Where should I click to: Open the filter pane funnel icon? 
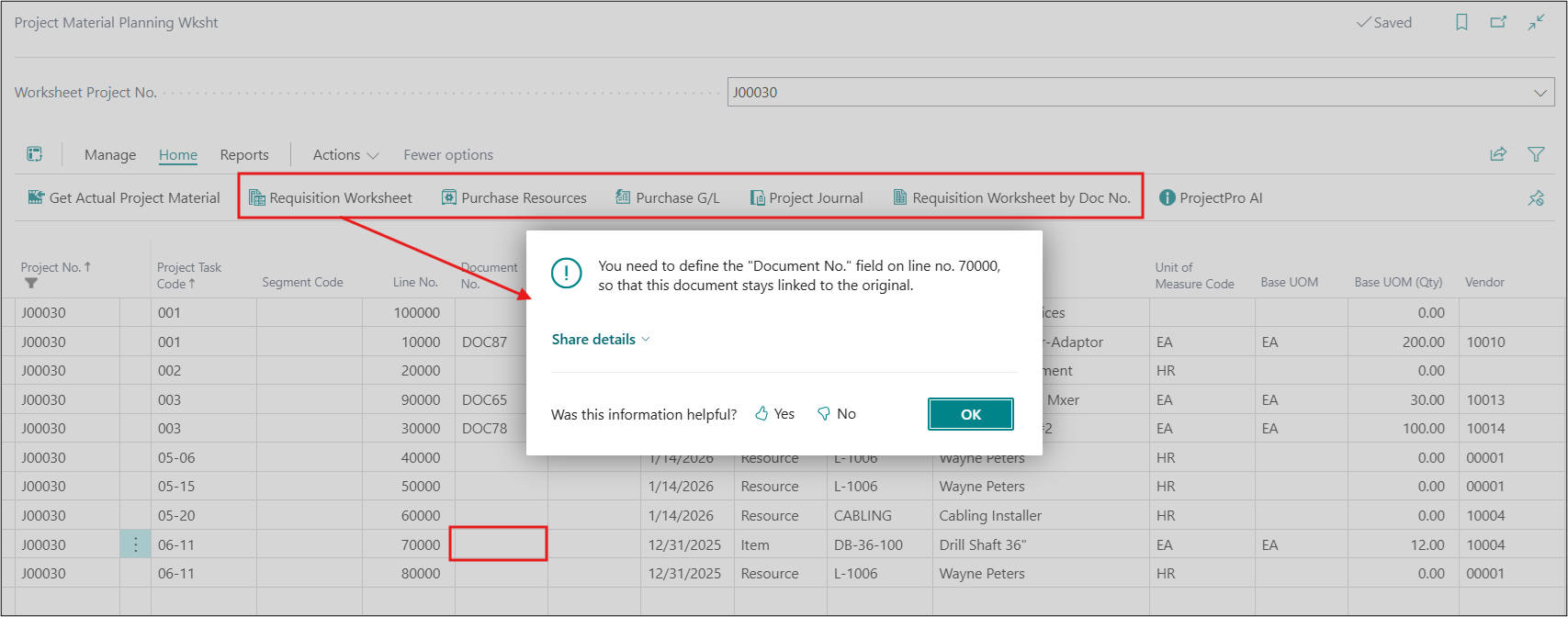1536,154
